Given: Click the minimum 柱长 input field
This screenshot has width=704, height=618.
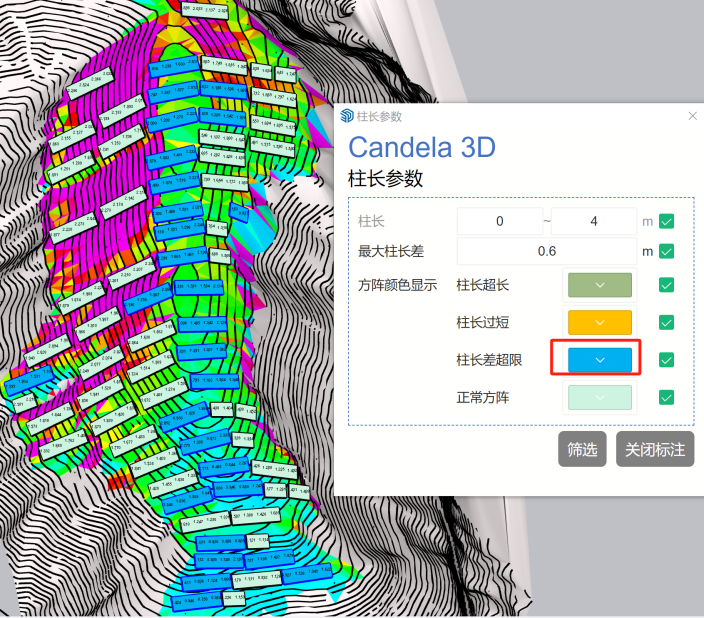Looking at the screenshot, I should (500, 222).
